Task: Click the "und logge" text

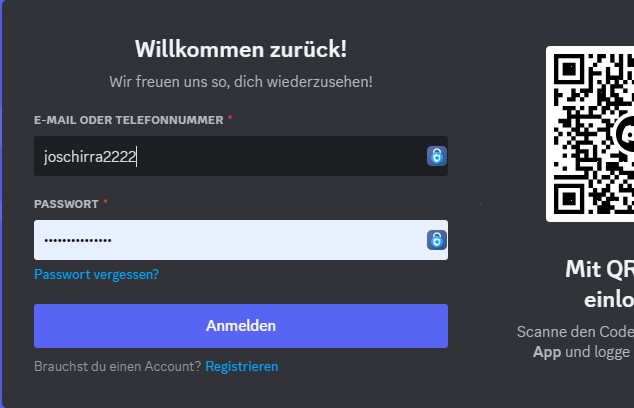Action: [x=598, y=352]
